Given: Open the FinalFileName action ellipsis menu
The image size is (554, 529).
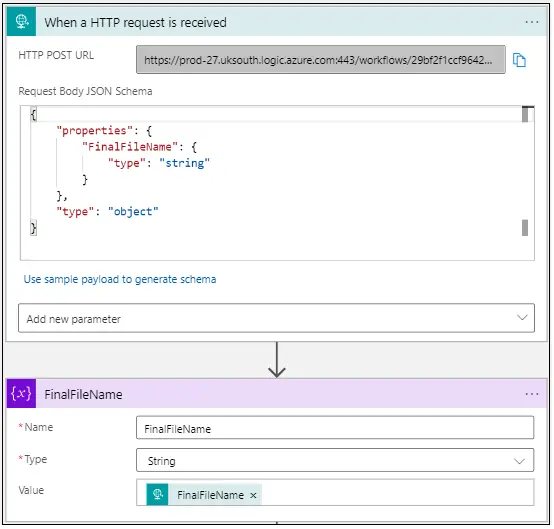Looking at the screenshot, I should (532, 394).
